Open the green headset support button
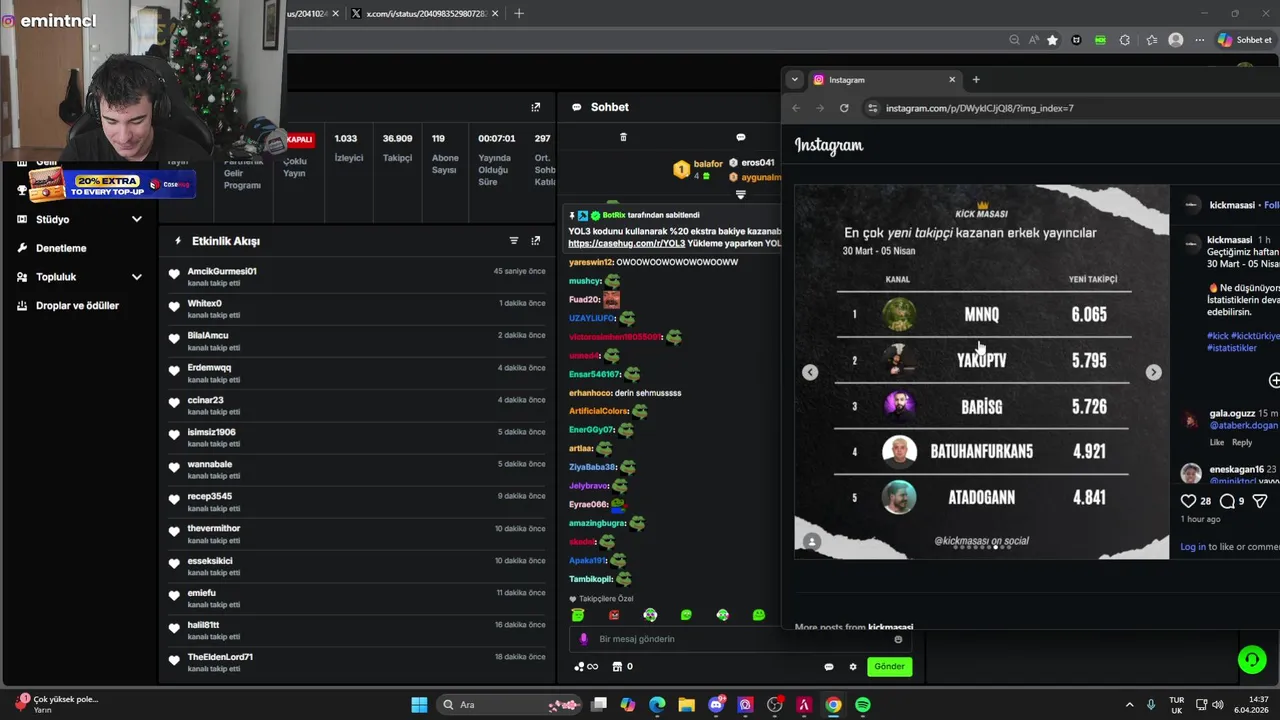The height and width of the screenshot is (720, 1280). (x=1251, y=659)
